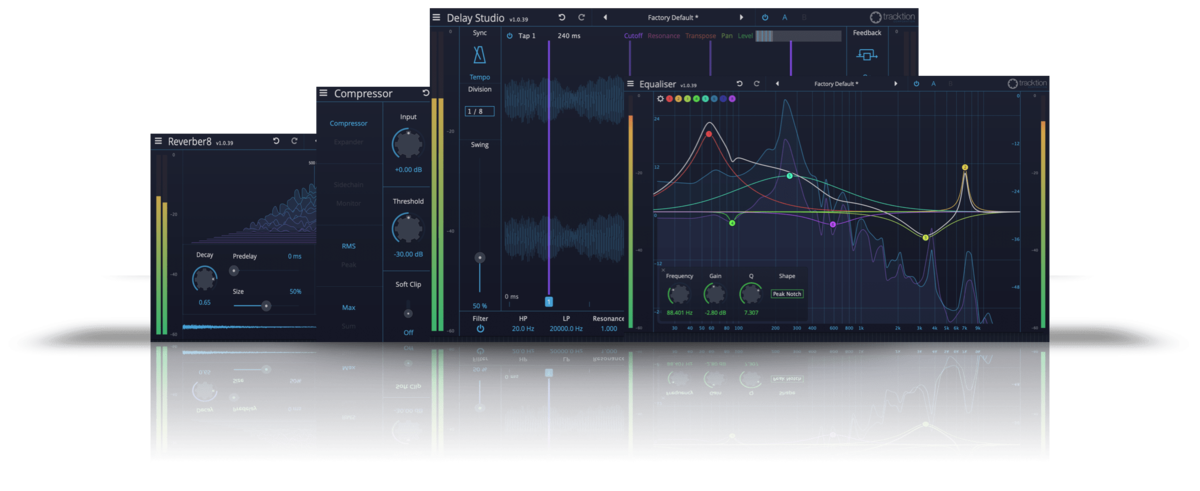Open the Compressor hamburger menu
1200x491 pixels.
(323, 93)
